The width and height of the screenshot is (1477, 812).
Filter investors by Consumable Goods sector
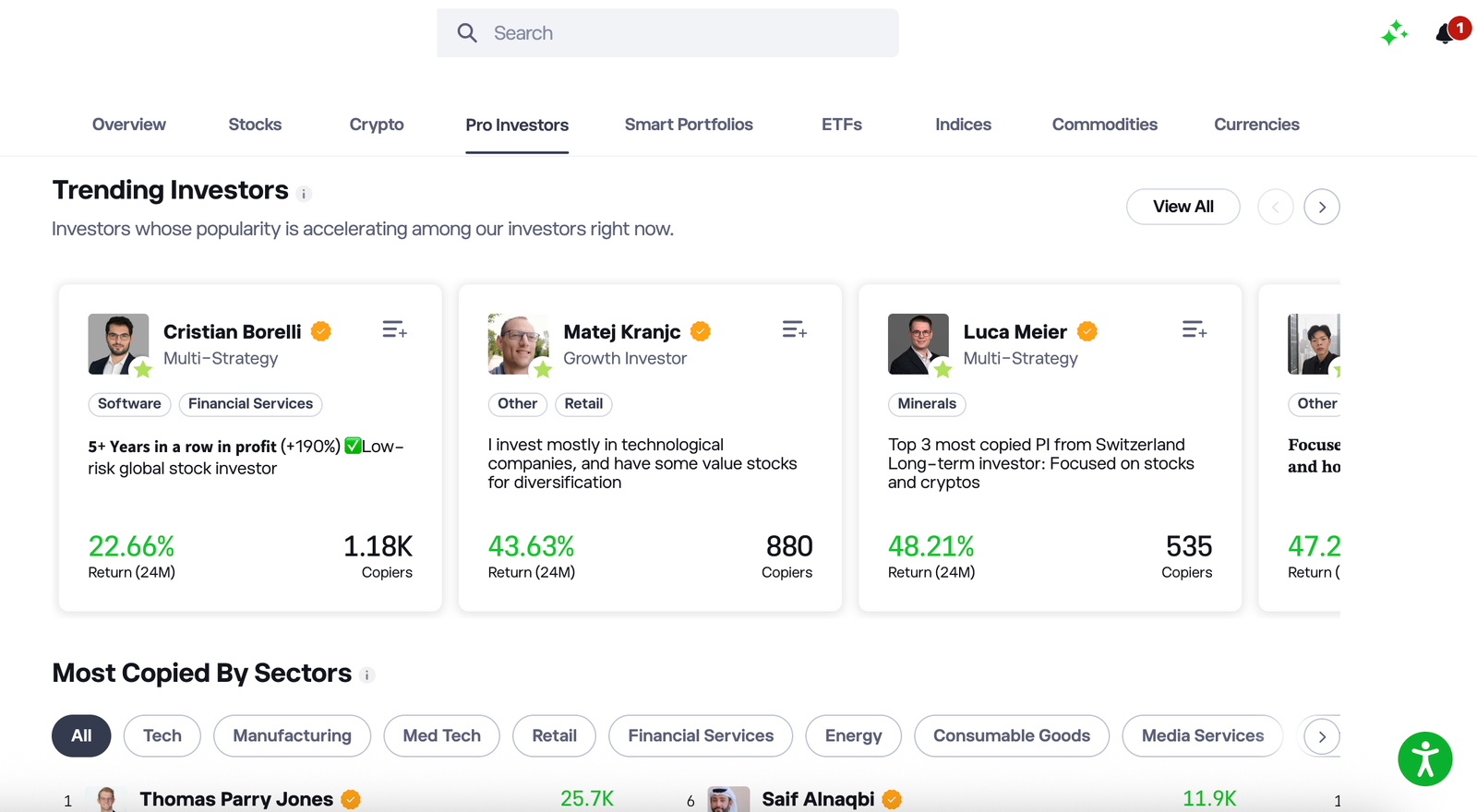tap(1012, 735)
